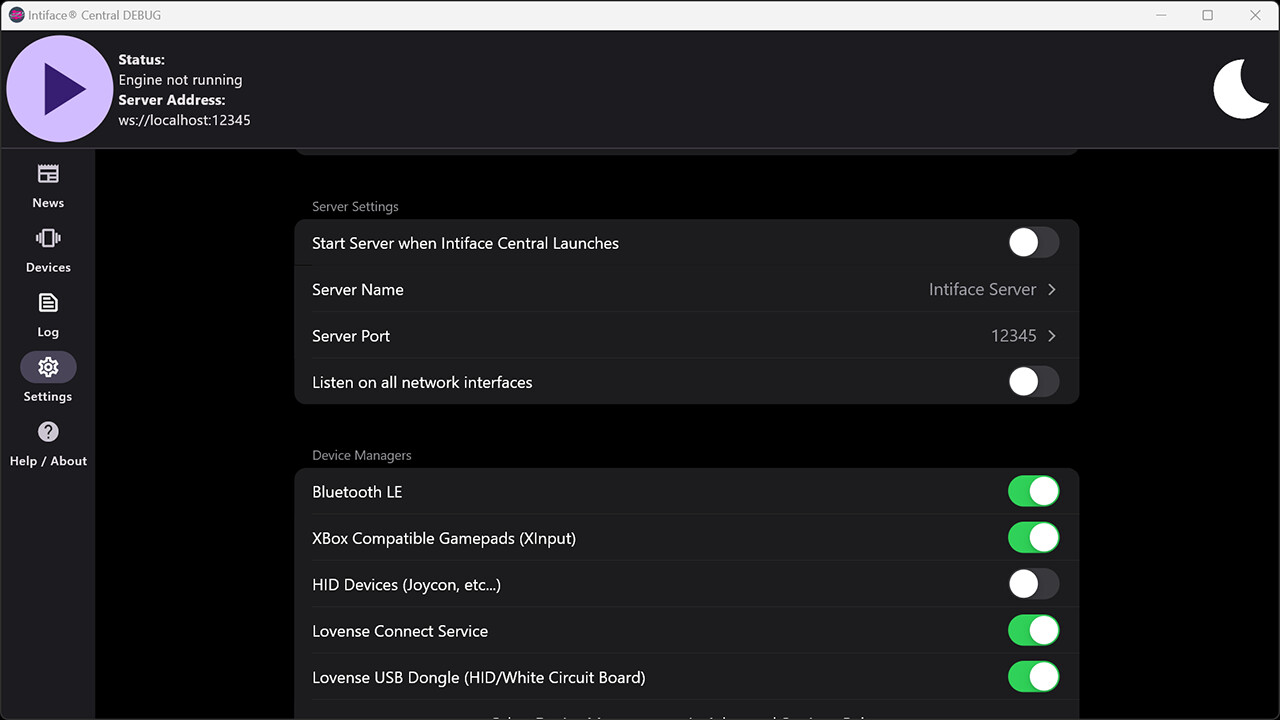Click the ws://localhost:12345 server address
The image size is (1280, 720).
[x=184, y=120]
